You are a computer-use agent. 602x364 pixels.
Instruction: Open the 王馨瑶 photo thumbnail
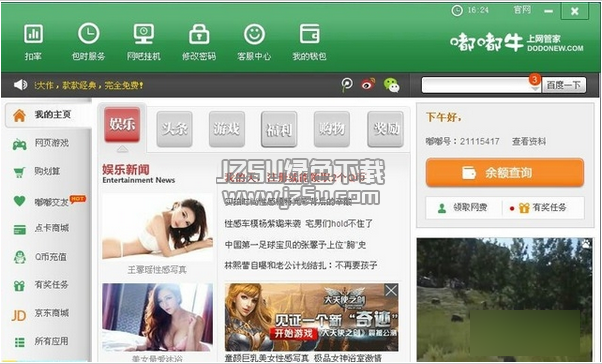coord(157,227)
